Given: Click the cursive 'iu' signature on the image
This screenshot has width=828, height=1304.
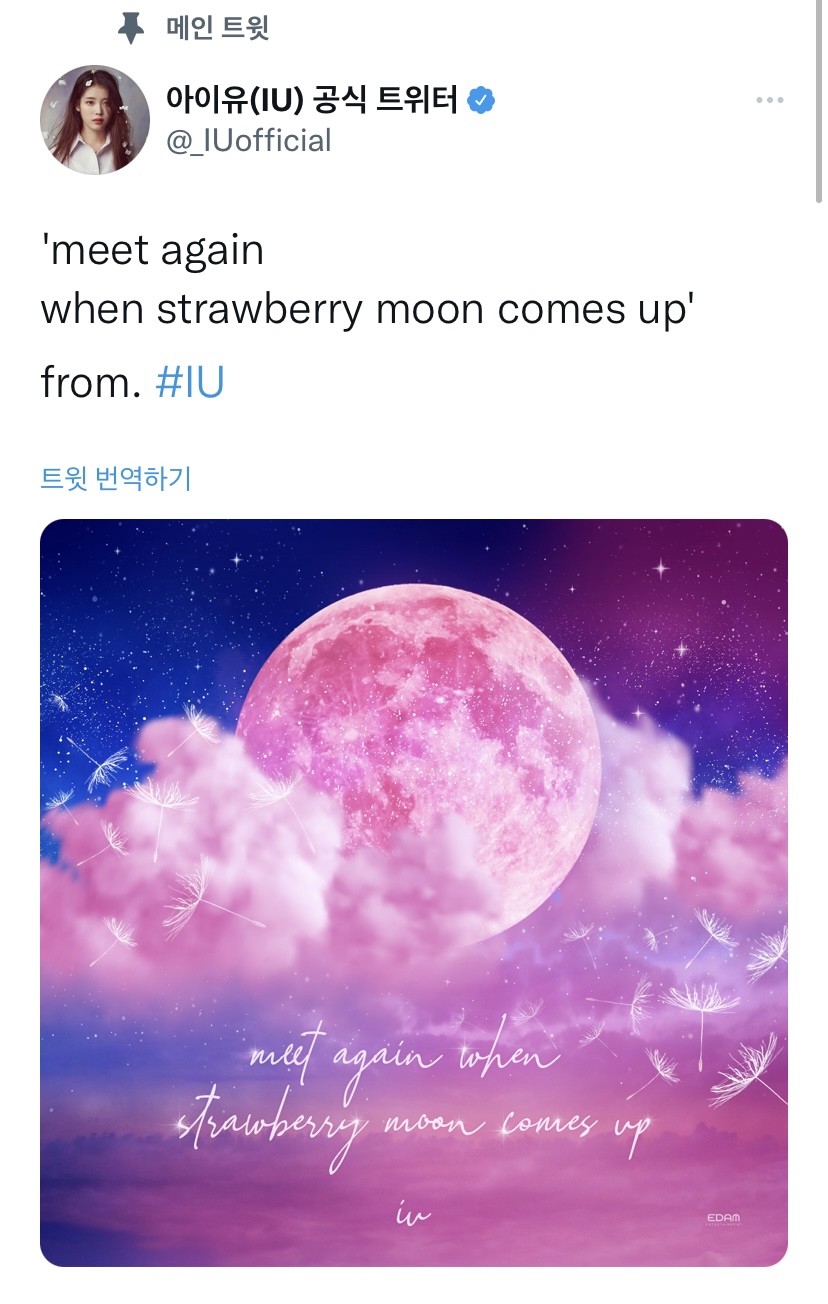Looking at the screenshot, I should point(412,1214).
